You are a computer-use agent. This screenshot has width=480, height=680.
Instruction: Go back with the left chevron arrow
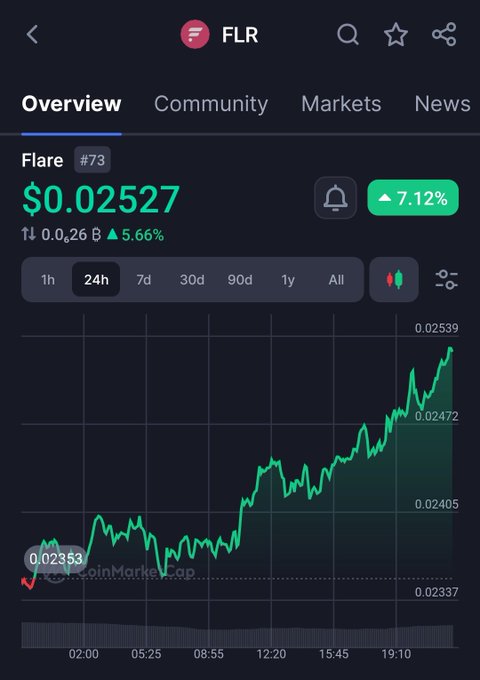(x=33, y=34)
